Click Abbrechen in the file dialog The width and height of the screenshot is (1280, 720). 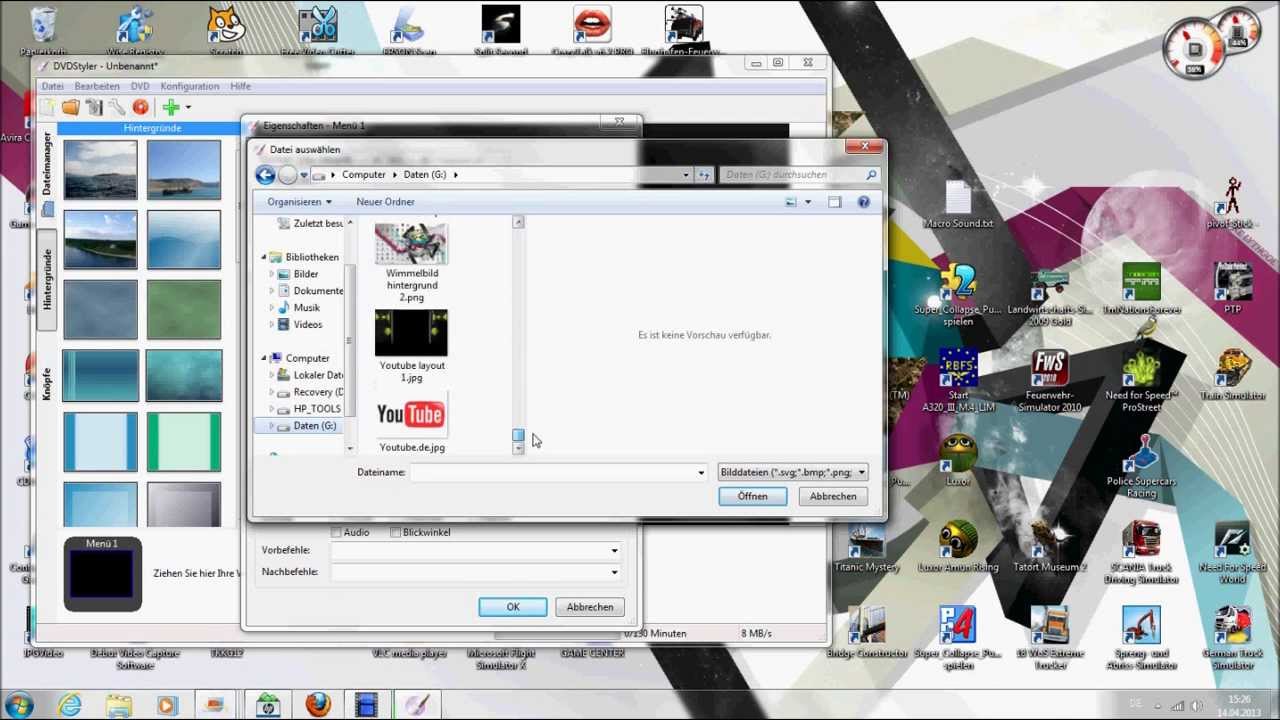coord(833,497)
